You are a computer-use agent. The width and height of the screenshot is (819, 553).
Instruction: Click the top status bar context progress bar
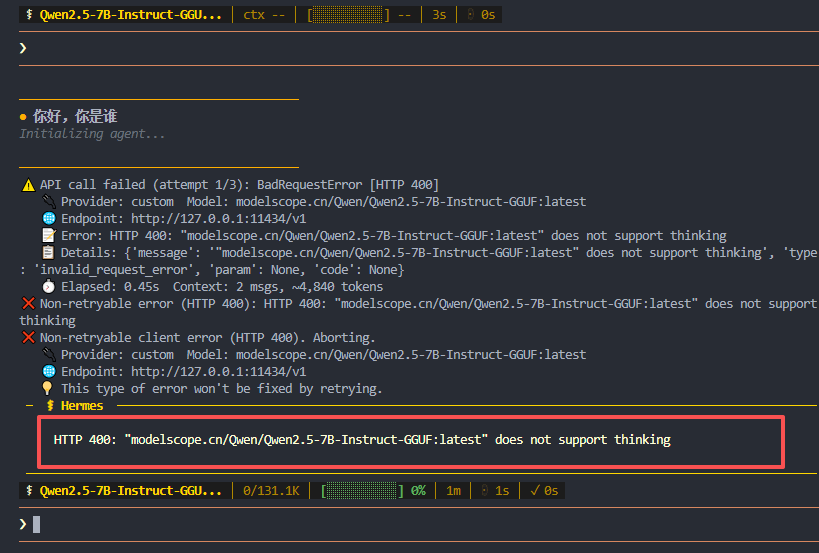(x=347, y=15)
